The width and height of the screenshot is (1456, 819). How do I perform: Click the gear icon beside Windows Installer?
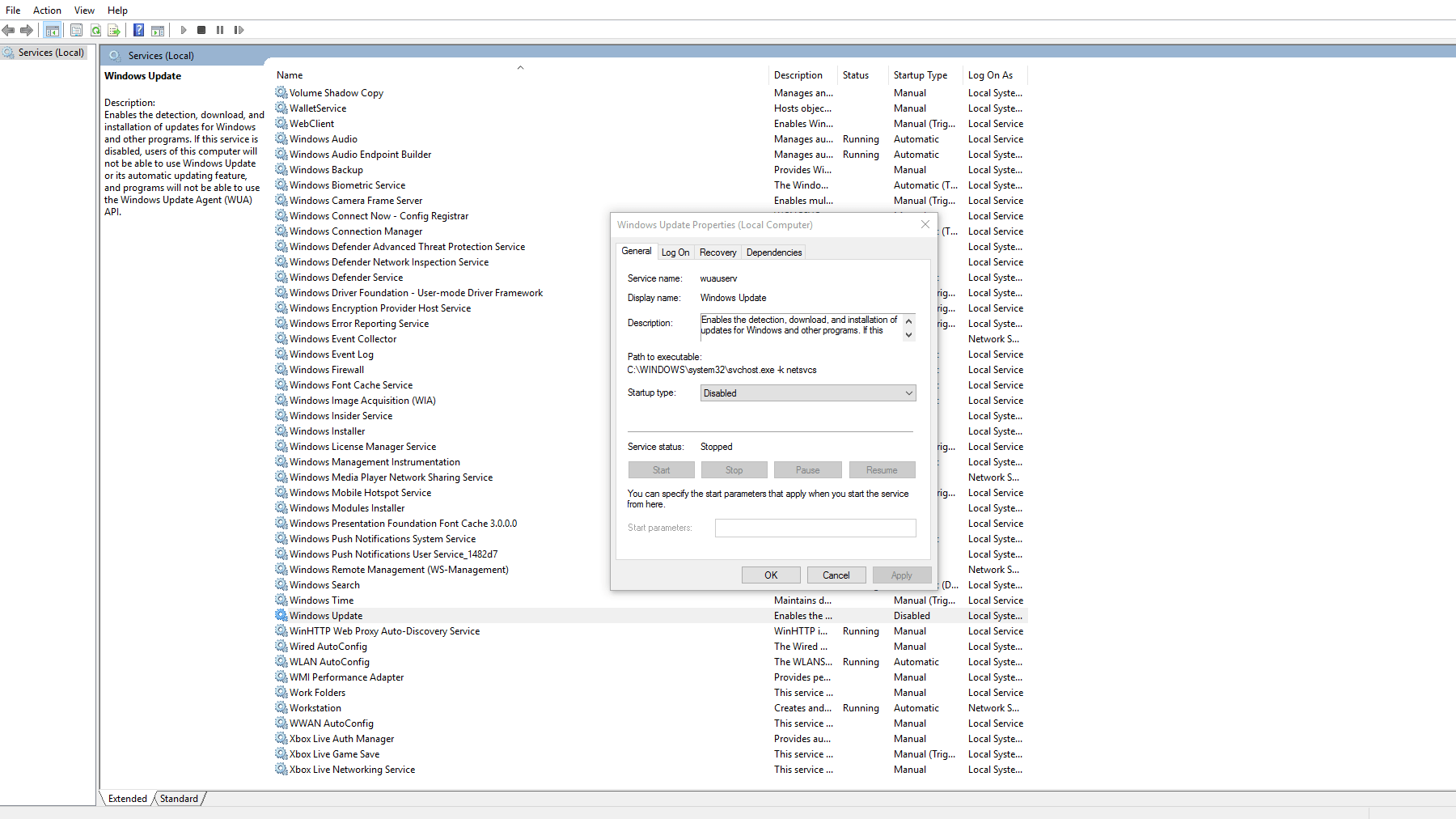coord(281,431)
